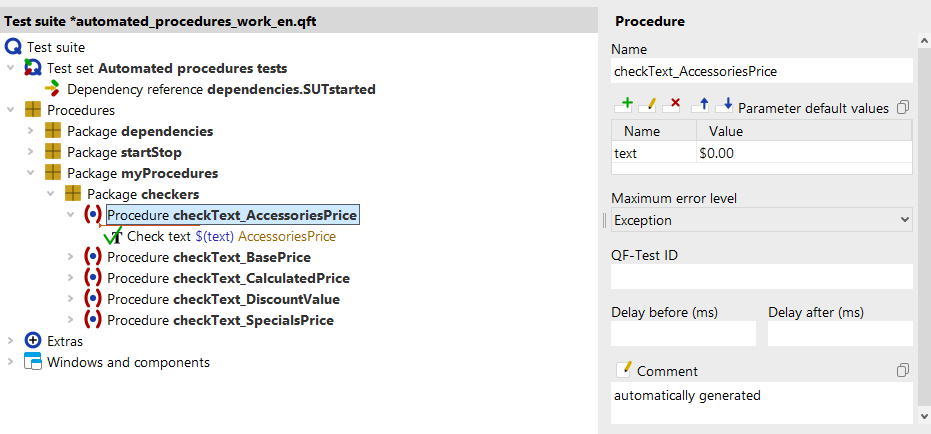Select Dependency reference dependencies.SUTstarted
The width and height of the screenshot is (931, 434).
221,89
